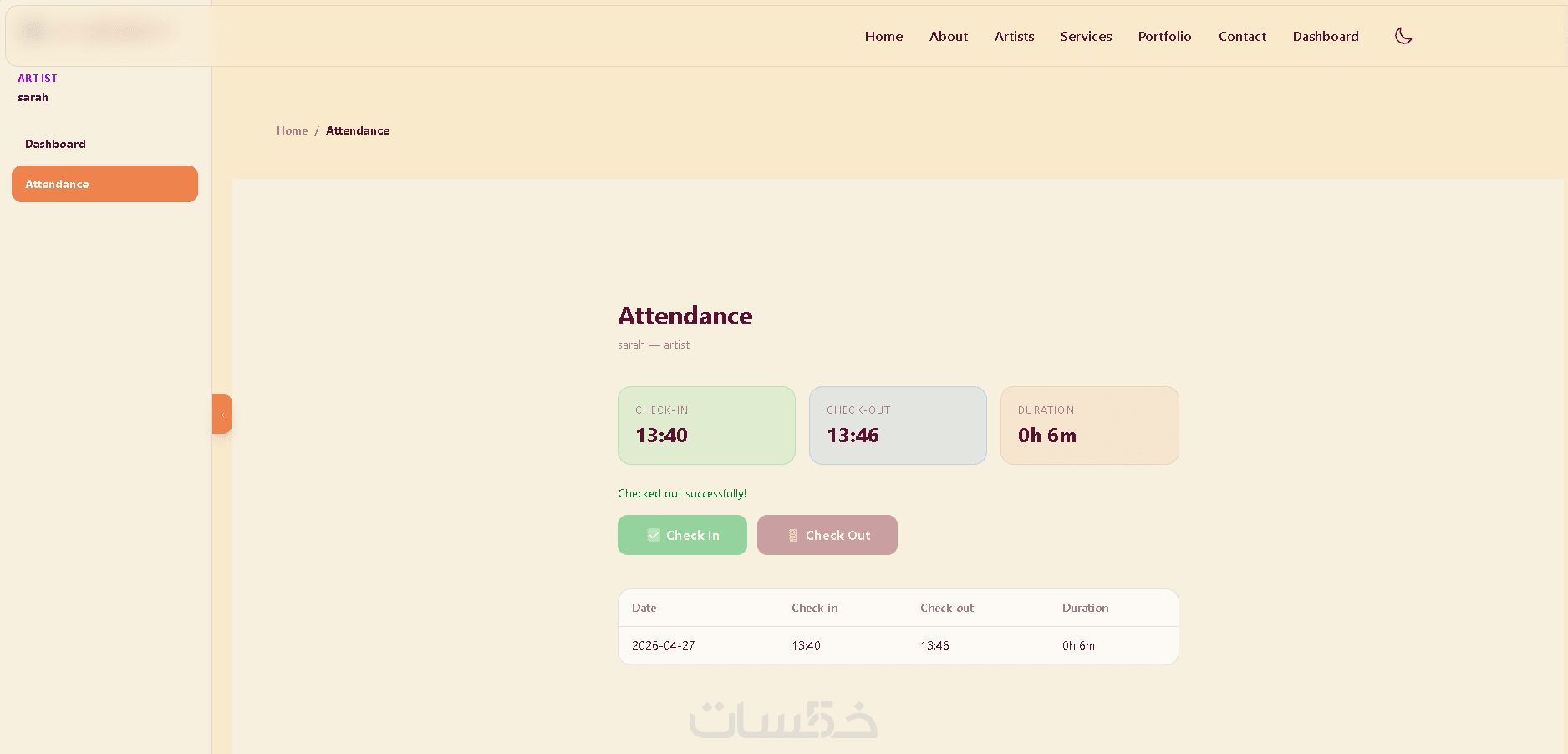1568x754 pixels.
Task: Navigate to Services in top bar
Action: pyautogui.click(x=1086, y=36)
